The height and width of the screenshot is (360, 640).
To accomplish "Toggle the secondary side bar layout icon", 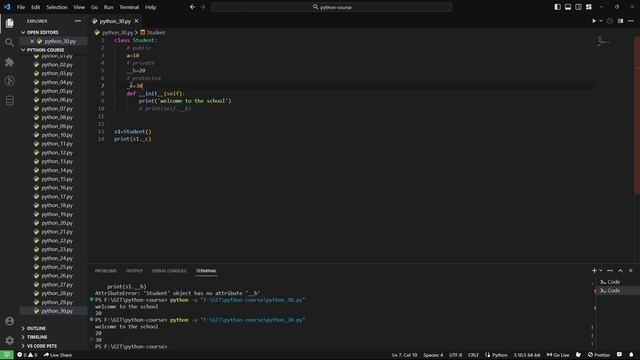I will (x=578, y=7).
